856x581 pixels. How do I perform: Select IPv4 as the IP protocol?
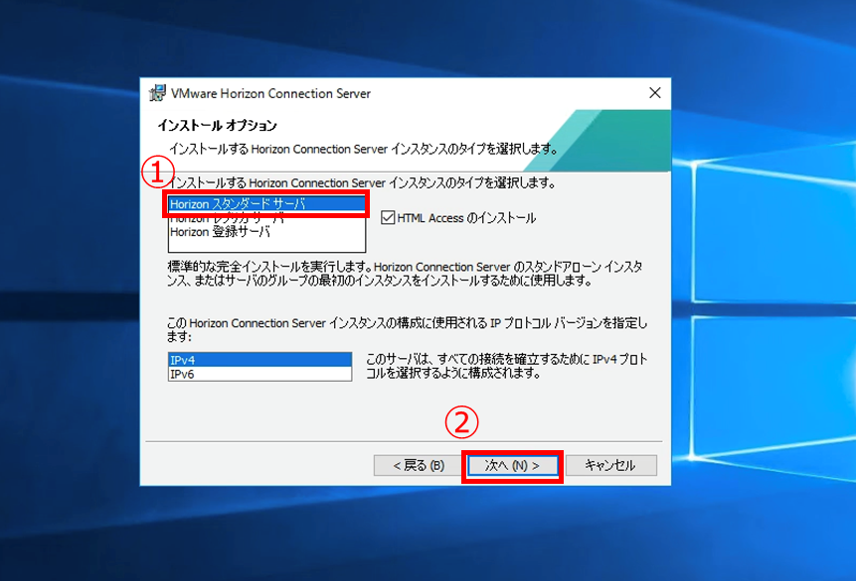pyautogui.click(x=260, y=359)
